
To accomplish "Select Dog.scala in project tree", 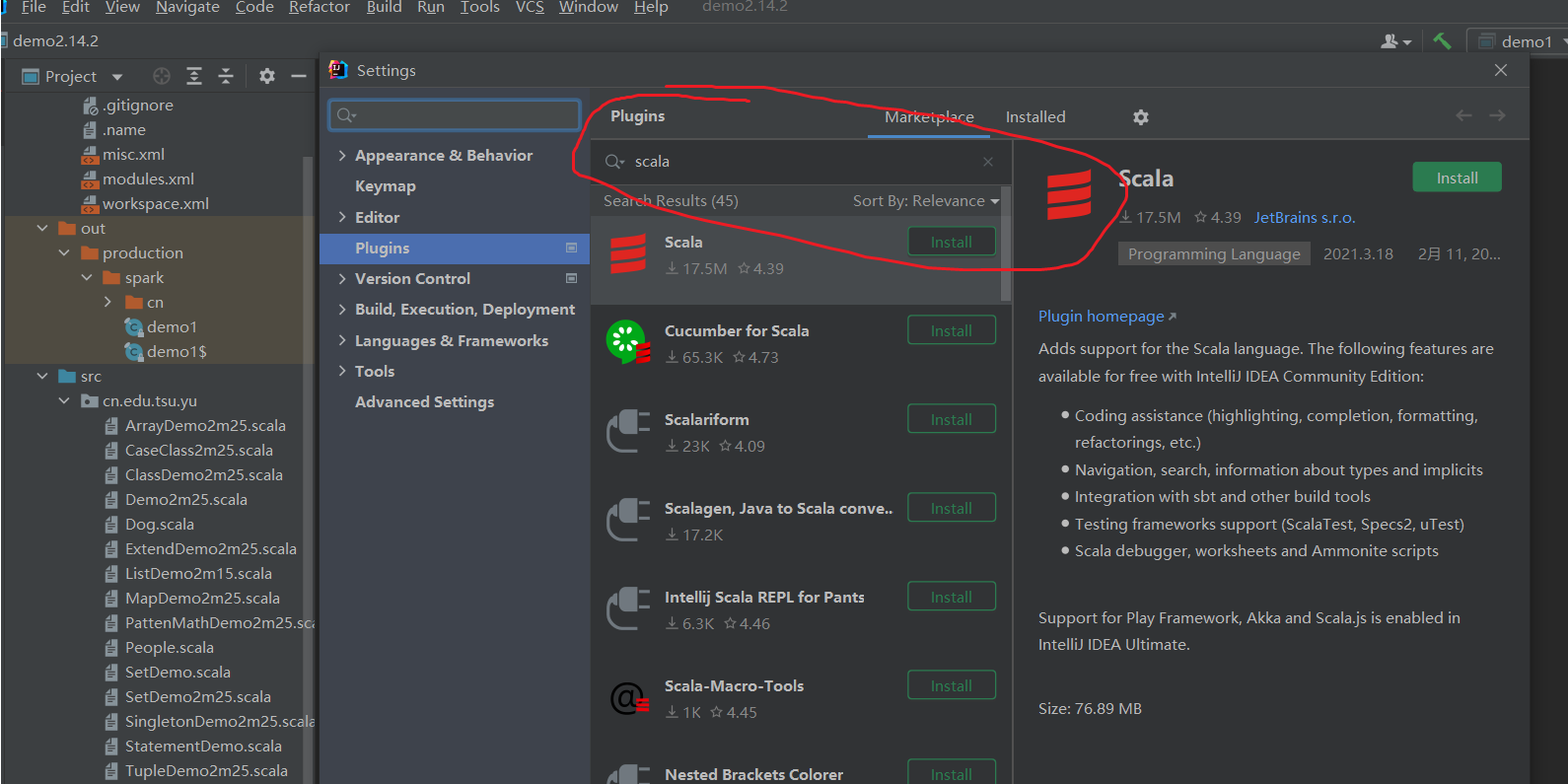I will coord(159,524).
